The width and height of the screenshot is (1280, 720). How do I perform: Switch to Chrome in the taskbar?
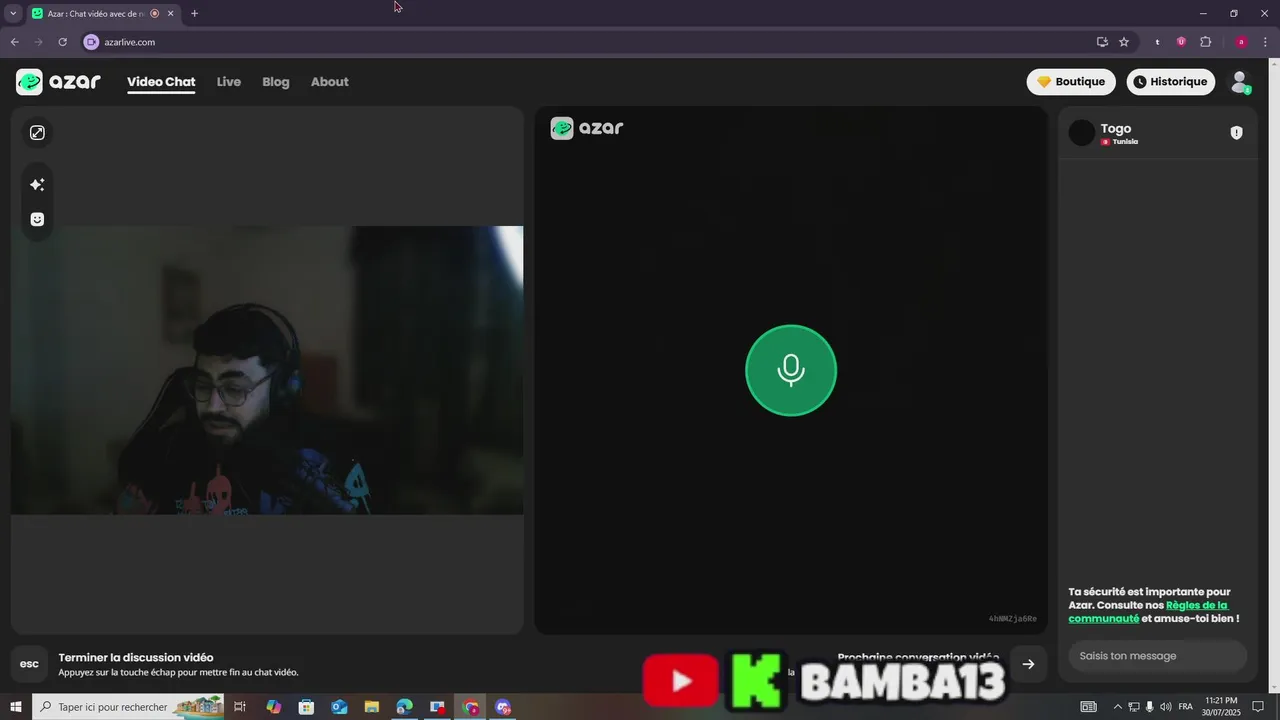point(471,707)
